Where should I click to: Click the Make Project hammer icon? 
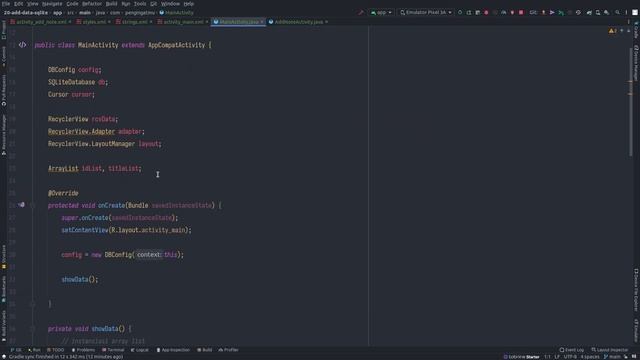(361, 13)
